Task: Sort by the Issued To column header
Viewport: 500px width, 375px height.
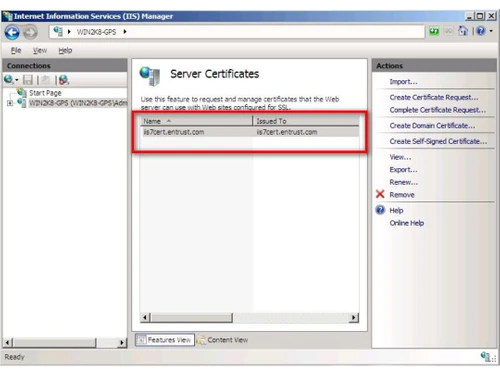Action: (x=306, y=121)
